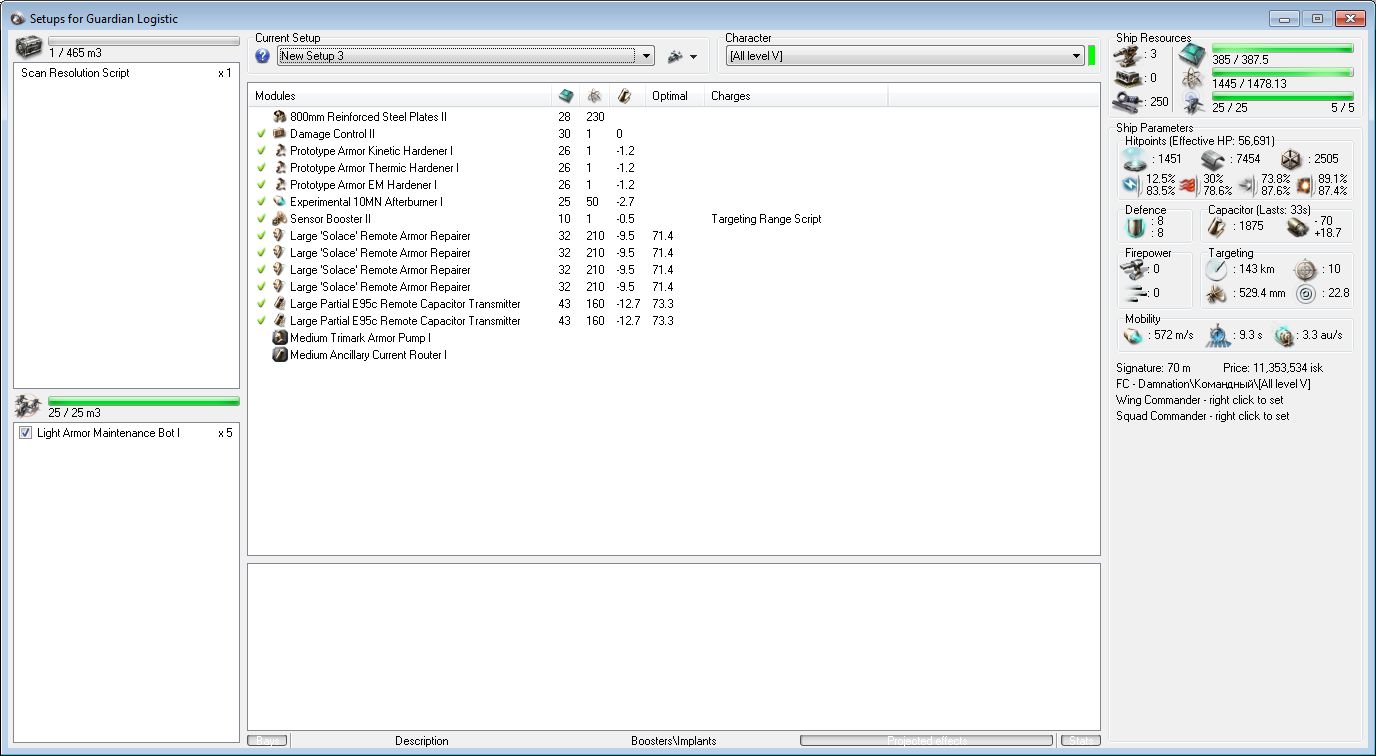The image size is (1376, 756).
Task: Click the Optimal column header
Action: (675, 96)
